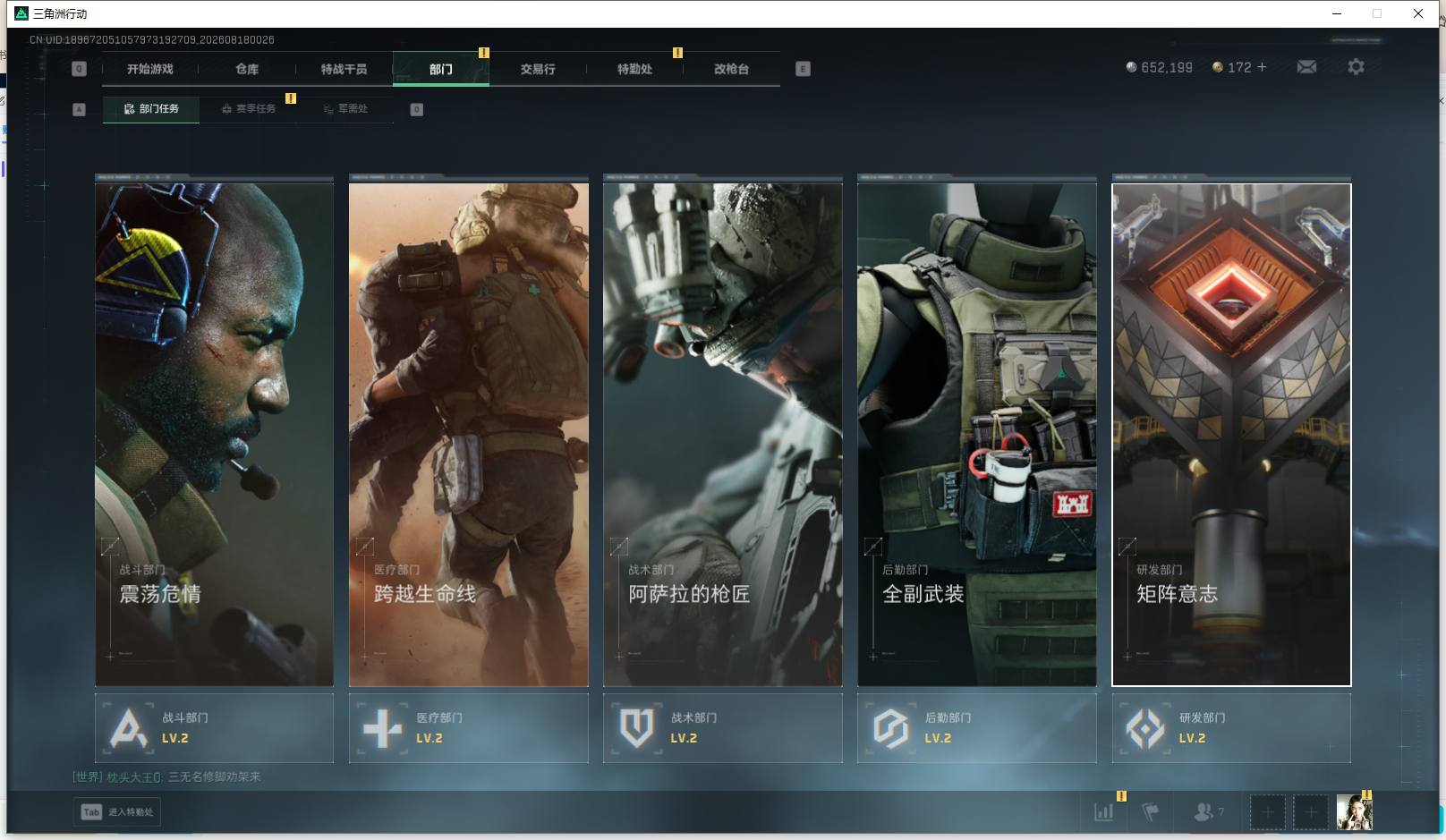The image size is (1446, 840).
Task: Click the 战斗部门 LV.2 button
Action: coord(214,728)
